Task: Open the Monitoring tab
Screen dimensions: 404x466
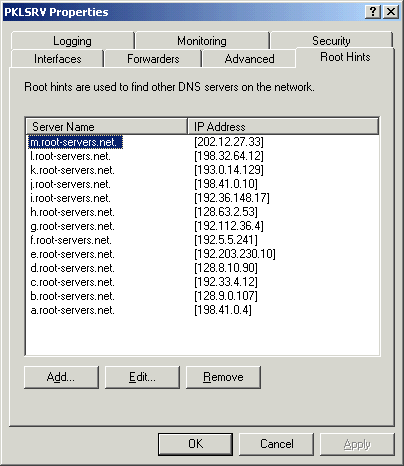Action: pos(202,41)
